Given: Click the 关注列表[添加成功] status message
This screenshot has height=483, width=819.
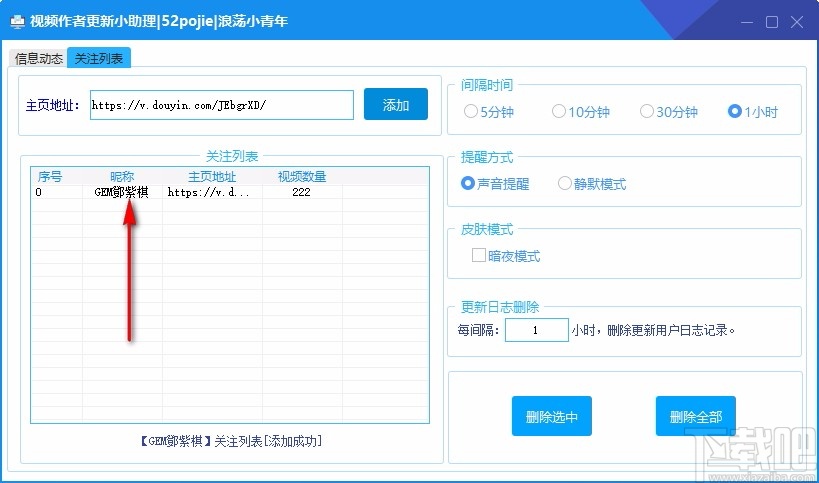Looking at the screenshot, I should 230,441.
